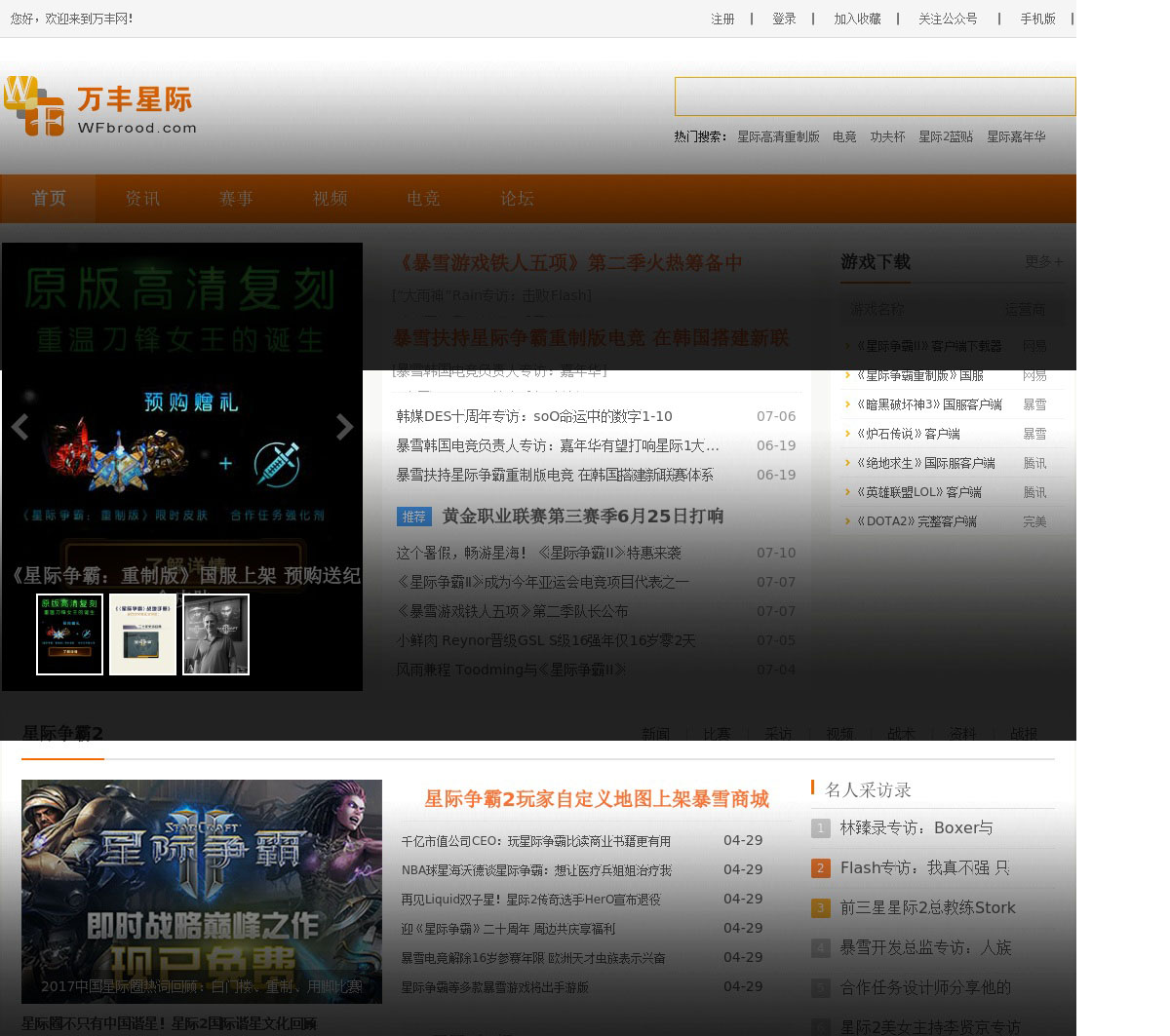This screenshot has width=1170, height=1036.
Task: Search hot keyword 星际高清重制版
Action: 778,137
